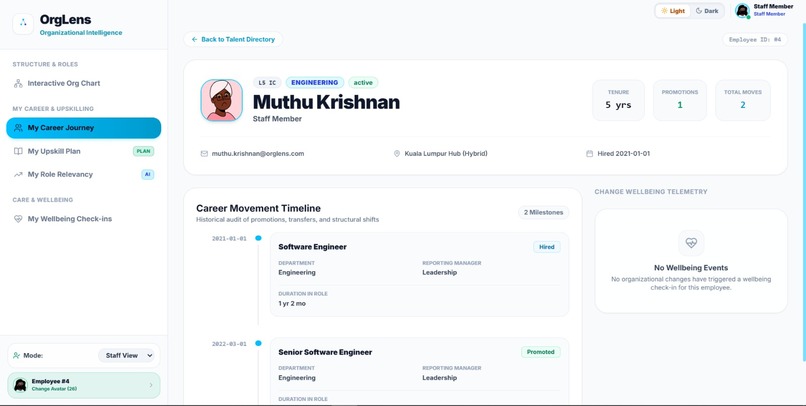Click the heart pulse icon in the wellbeing panel
This screenshot has width=806, height=406.
point(691,243)
